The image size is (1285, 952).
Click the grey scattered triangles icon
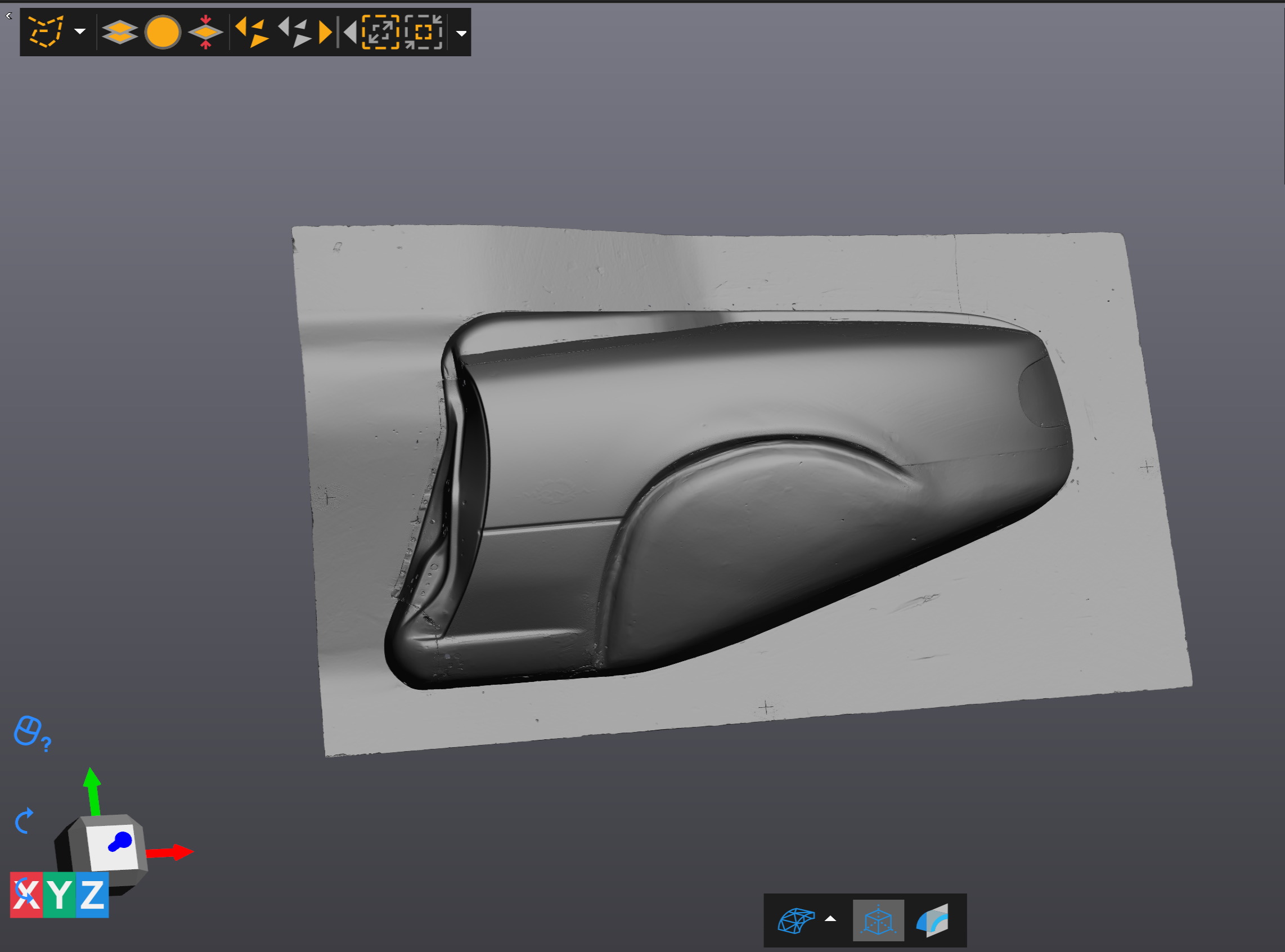click(x=294, y=32)
